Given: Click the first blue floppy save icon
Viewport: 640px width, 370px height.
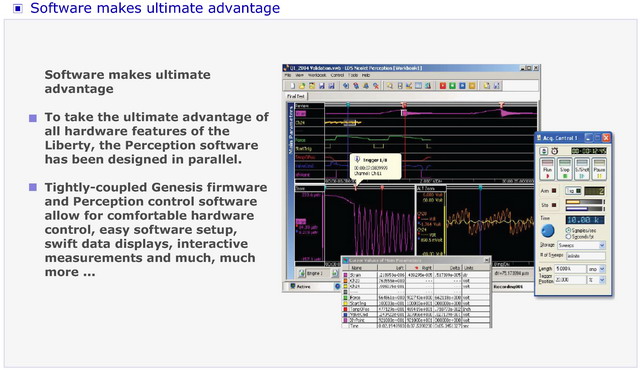Looking at the screenshot, I should [x=322, y=86].
